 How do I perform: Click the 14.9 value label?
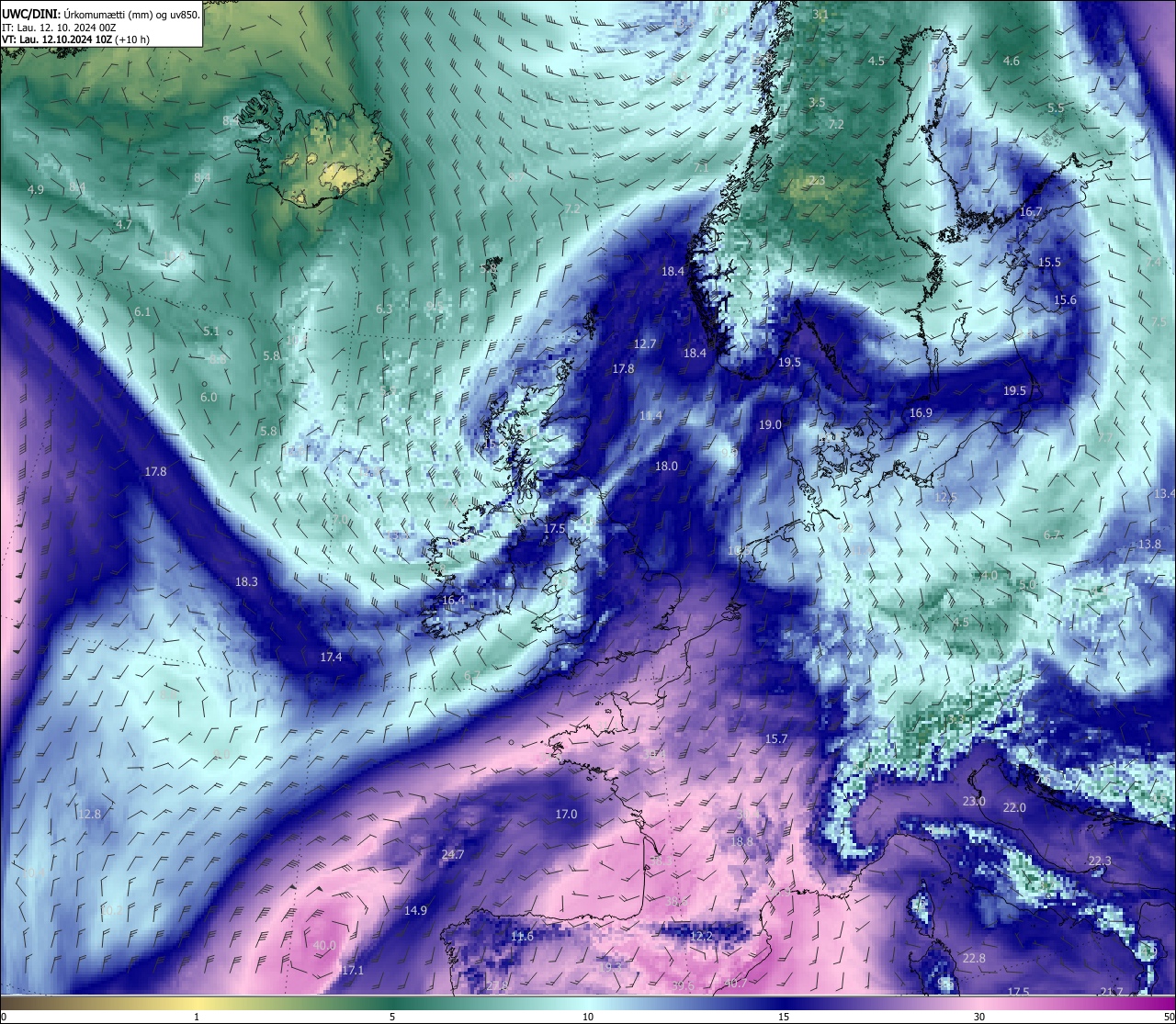415,910
